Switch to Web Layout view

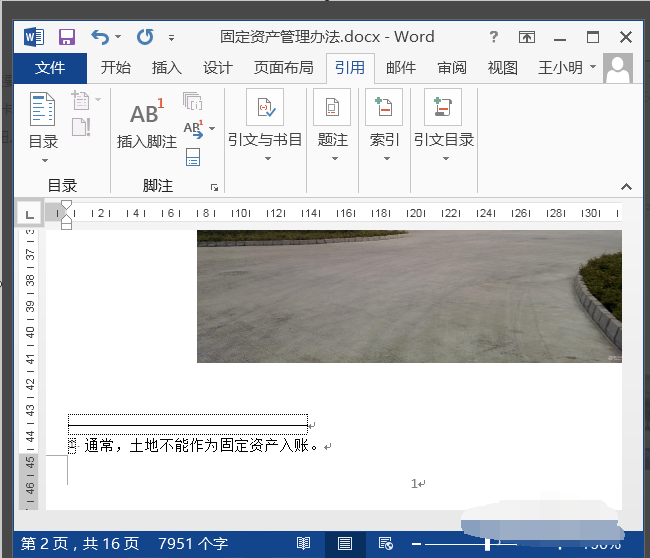point(384,544)
